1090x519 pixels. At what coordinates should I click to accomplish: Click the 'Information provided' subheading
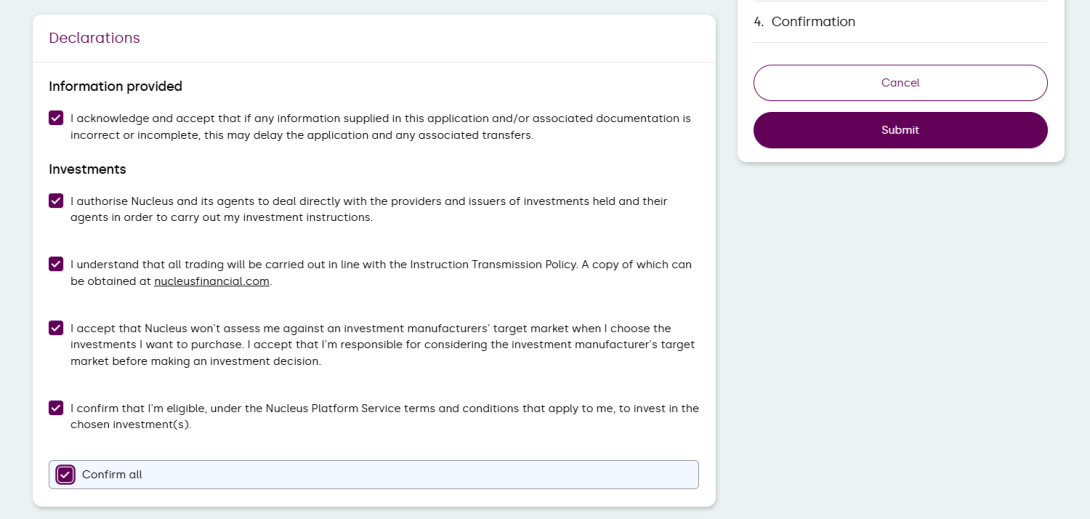[115, 86]
